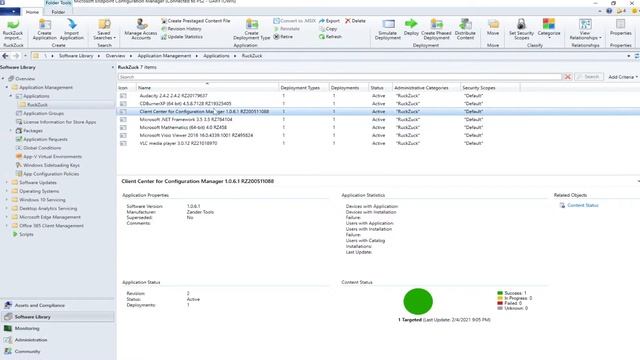Select the CDBurnerXP (64 bit) row
This screenshot has height=360, width=640.
pyautogui.click(x=378, y=104)
